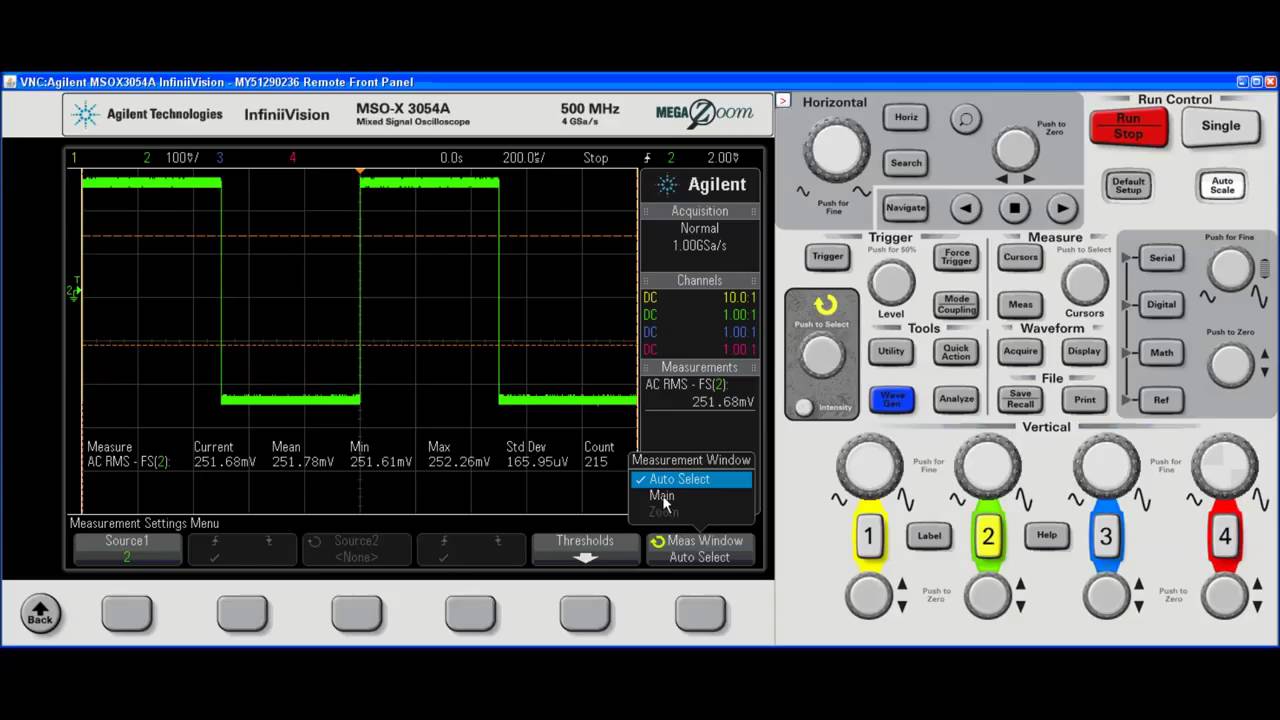Click the Meas Window Auto Select softkey
This screenshot has width=1280, height=720.
(x=700, y=549)
